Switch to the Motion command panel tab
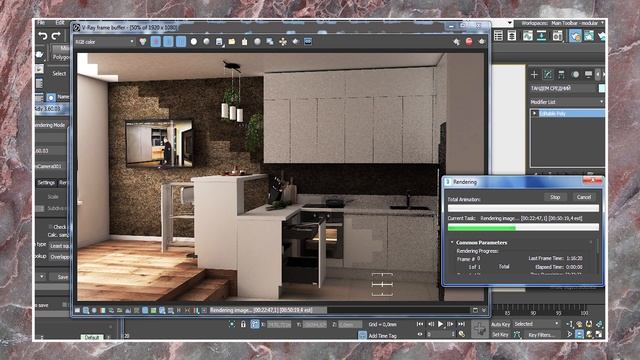Image resolution: width=640 pixels, height=360 pixels. tap(575, 74)
